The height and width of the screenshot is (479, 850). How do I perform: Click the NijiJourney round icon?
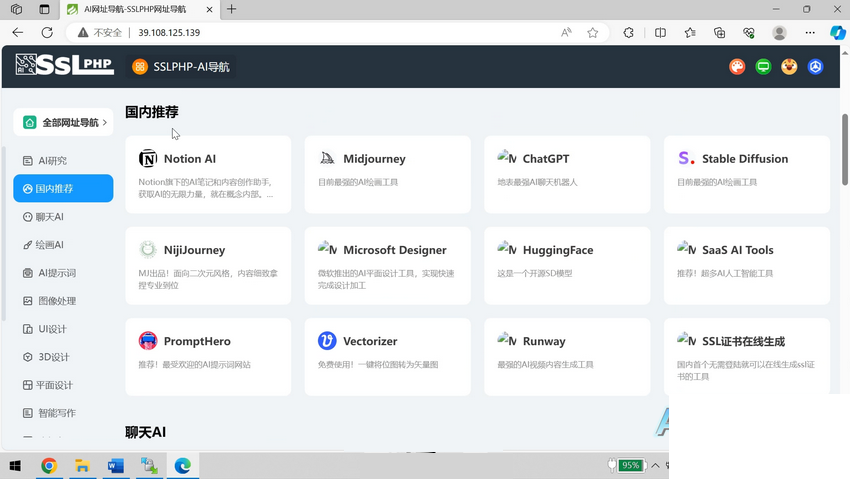pyautogui.click(x=147, y=249)
